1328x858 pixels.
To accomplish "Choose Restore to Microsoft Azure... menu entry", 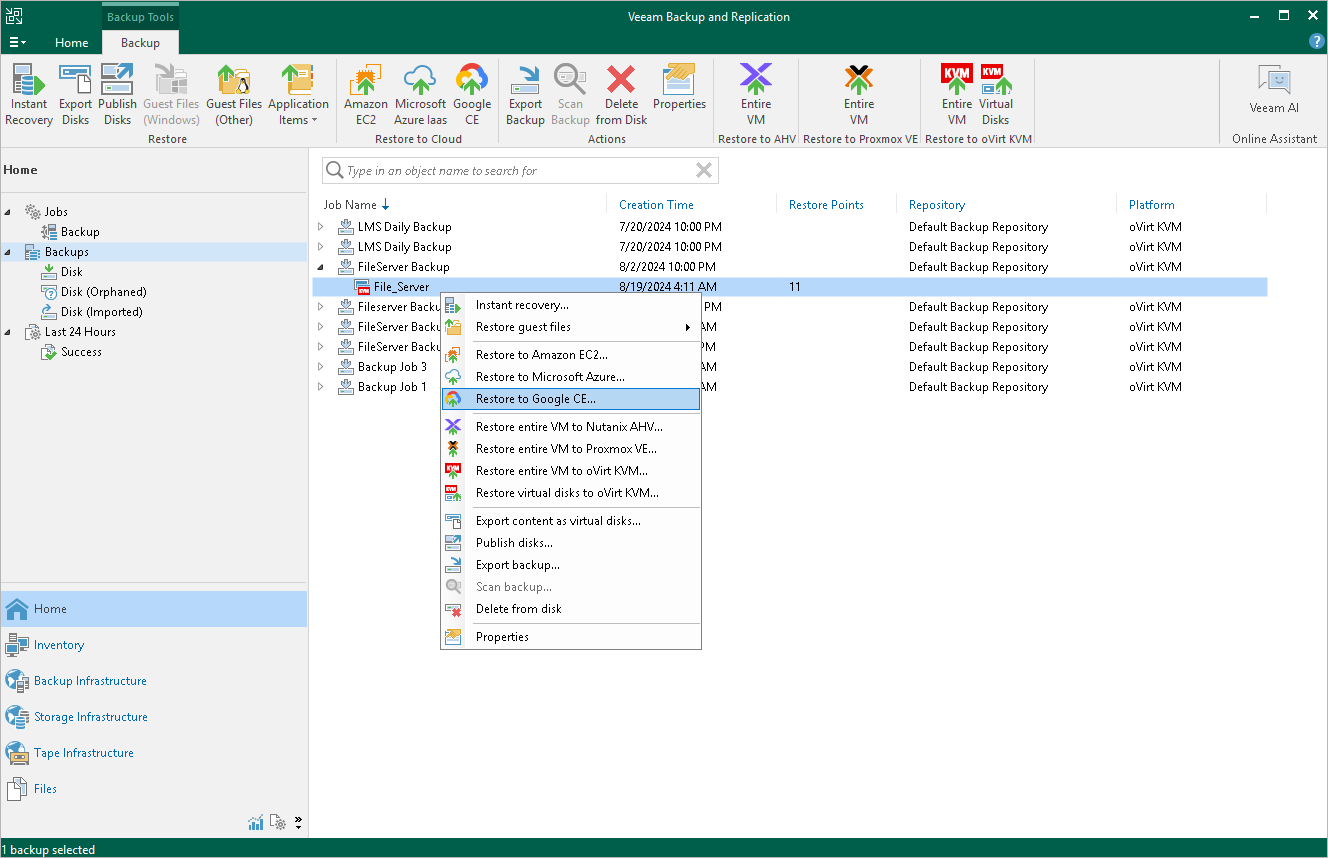I will [571, 377].
